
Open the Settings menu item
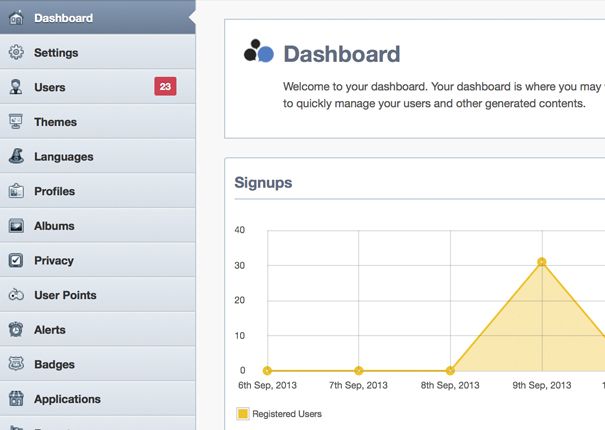point(56,52)
